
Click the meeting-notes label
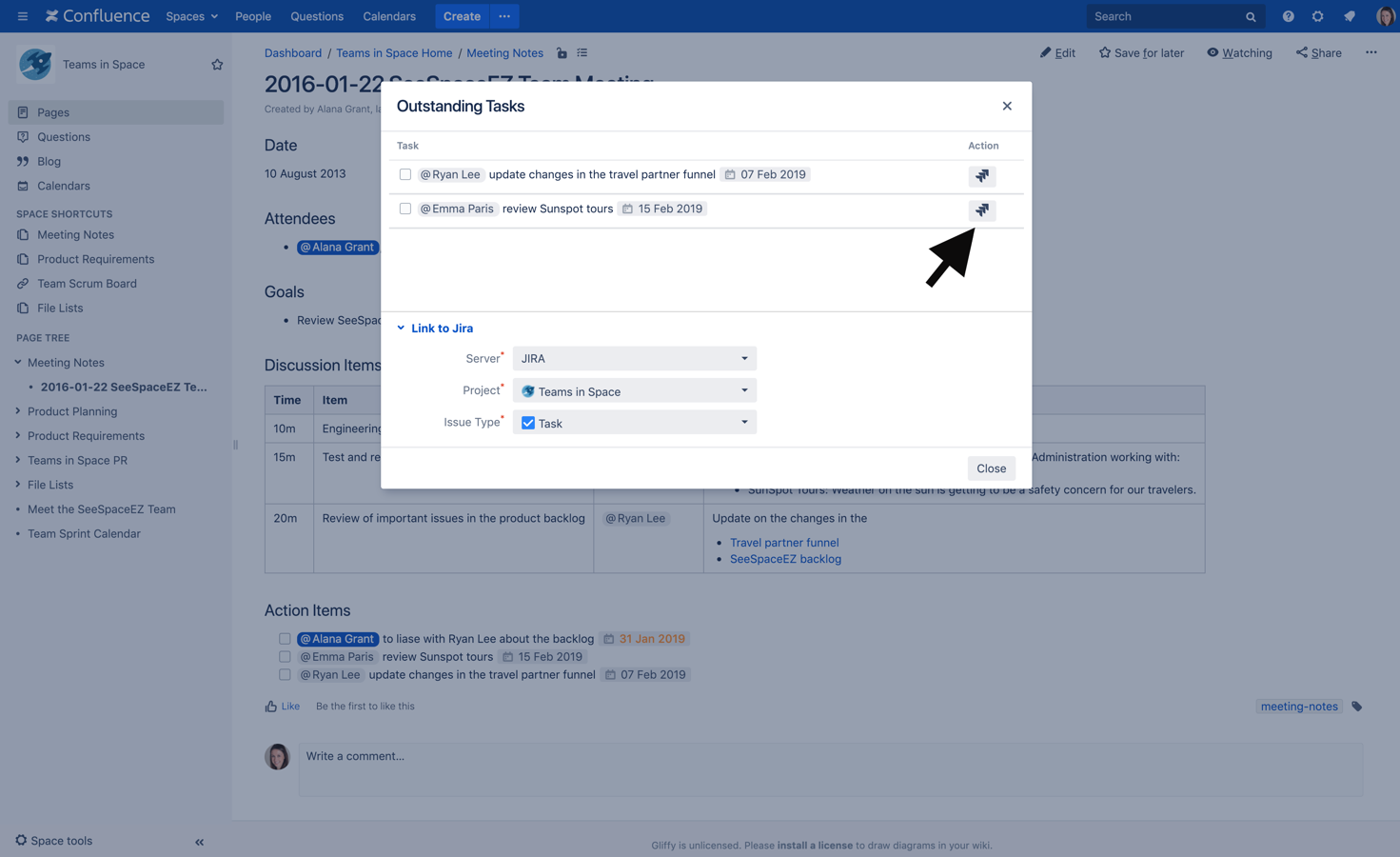[x=1299, y=707]
